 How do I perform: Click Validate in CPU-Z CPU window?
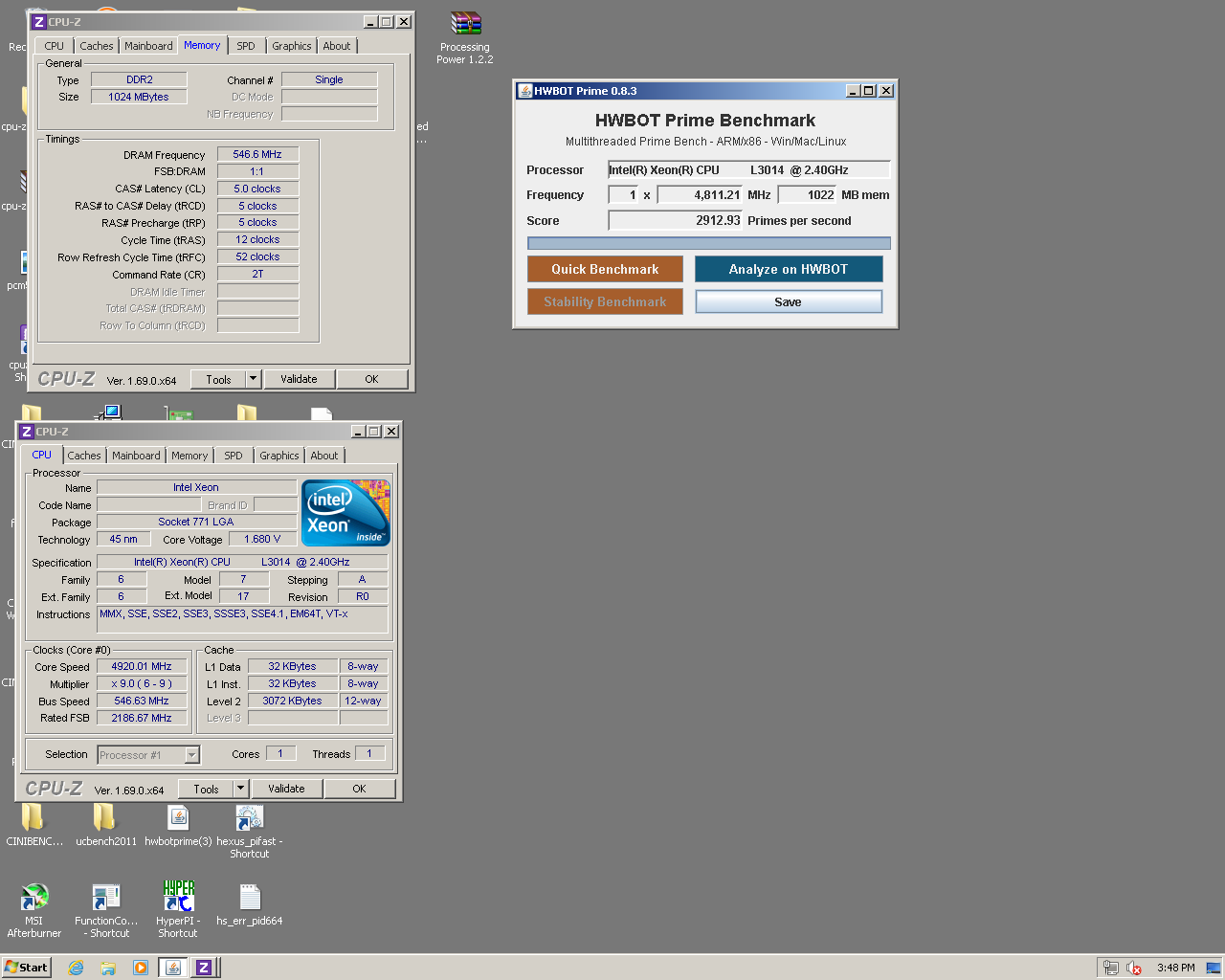point(286,789)
